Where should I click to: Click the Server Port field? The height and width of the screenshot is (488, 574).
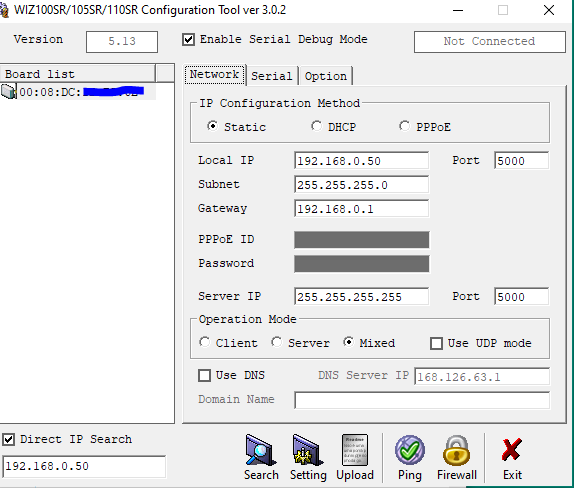pyautogui.click(x=521, y=297)
